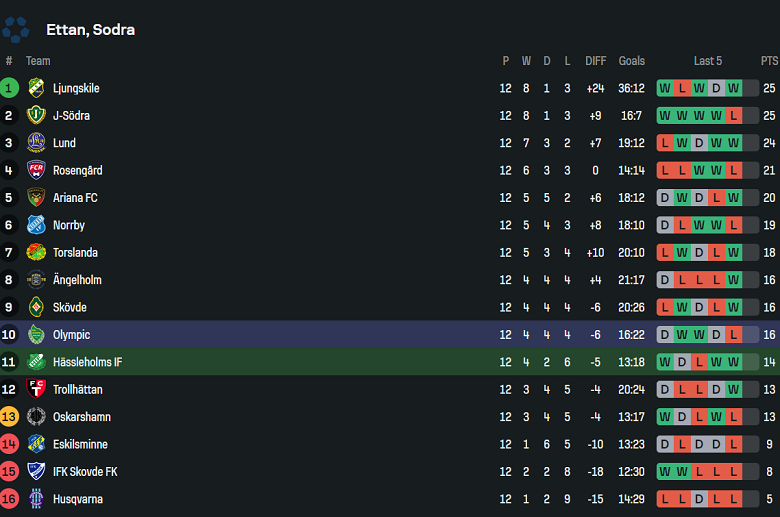The width and height of the screenshot is (780, 517).
Task: Click the Torslanda team badge
Action: (37, 252)
